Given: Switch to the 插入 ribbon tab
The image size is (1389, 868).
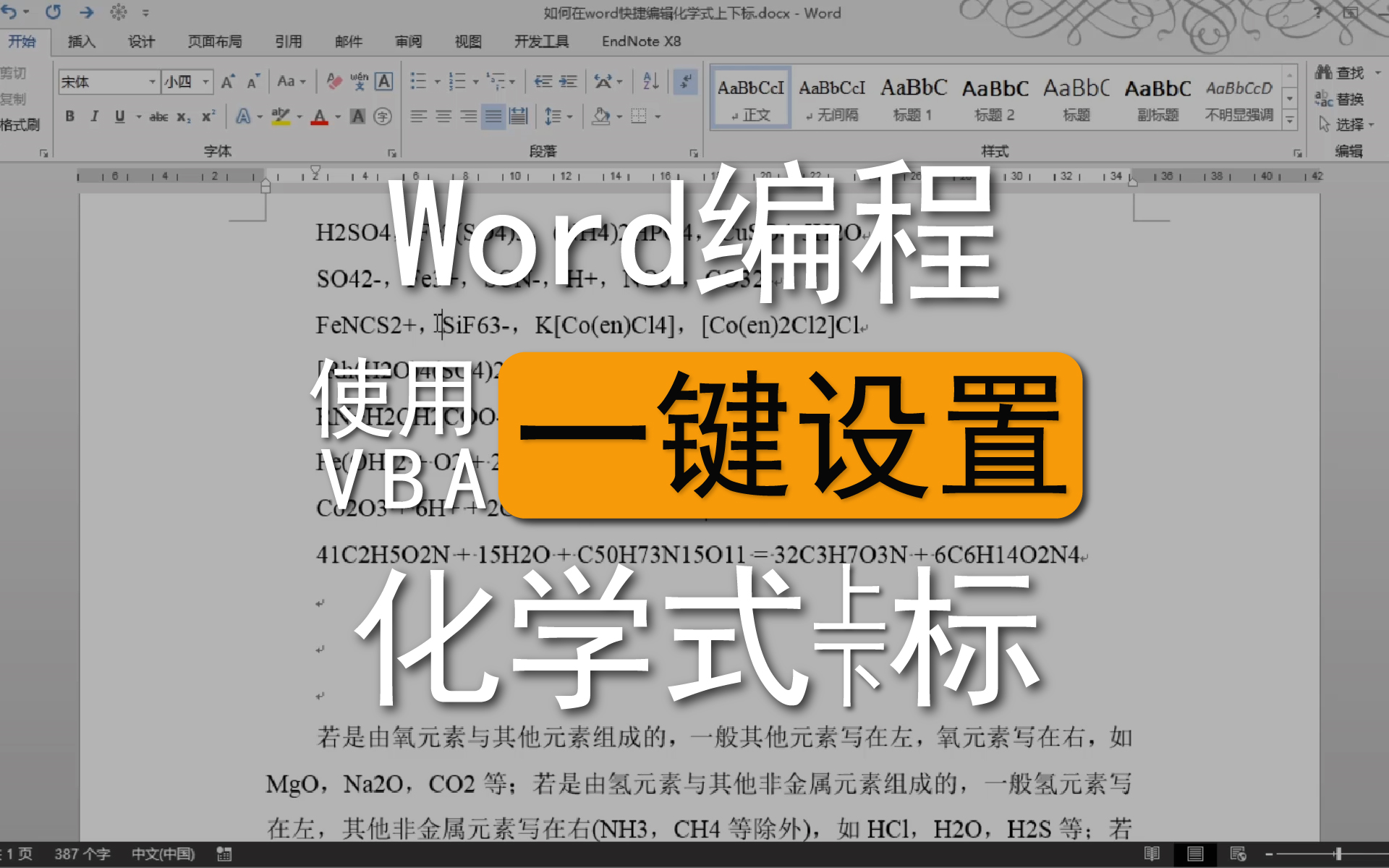Looking at the screenshot, I should [81, 41].
